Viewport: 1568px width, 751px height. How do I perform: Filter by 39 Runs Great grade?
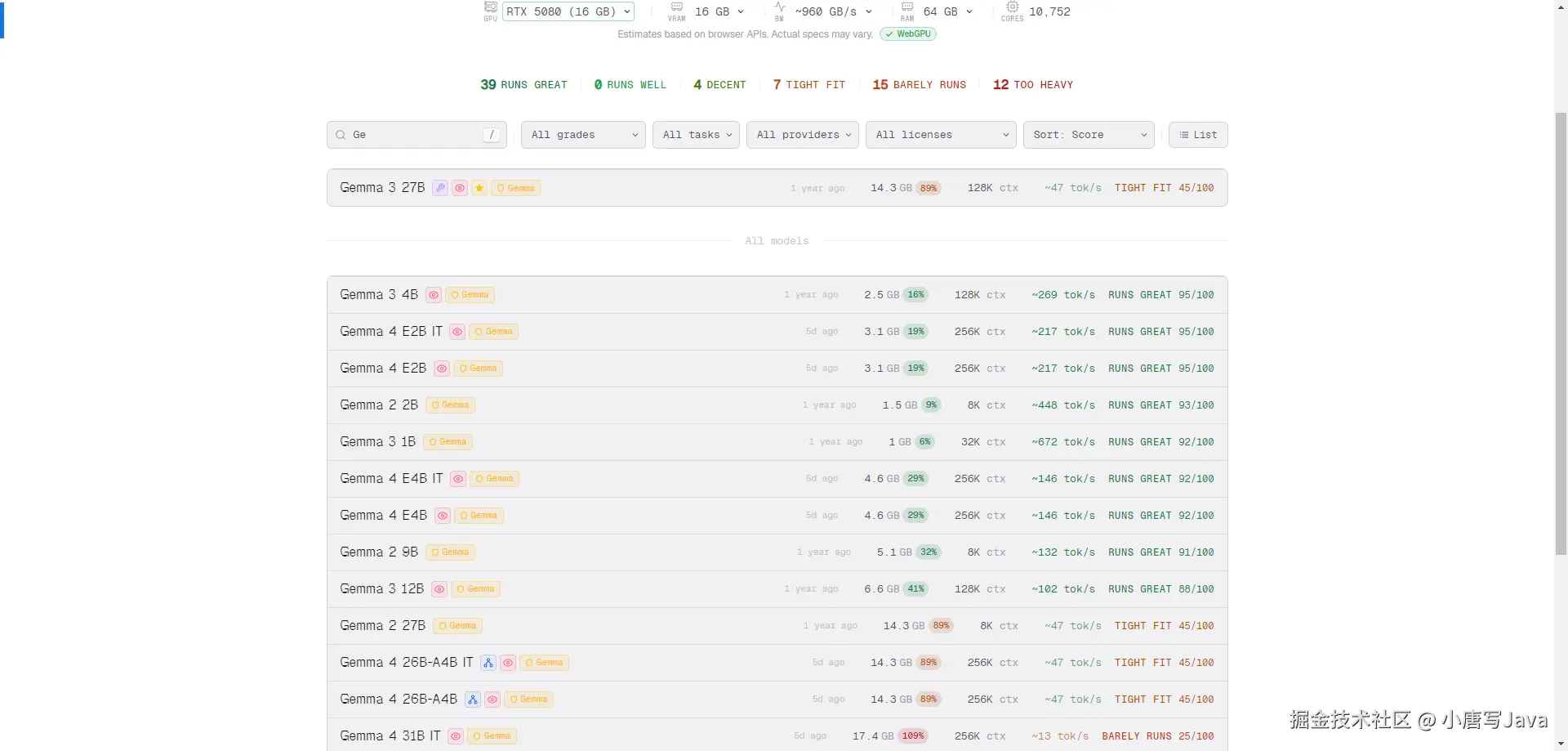(523, 85)
